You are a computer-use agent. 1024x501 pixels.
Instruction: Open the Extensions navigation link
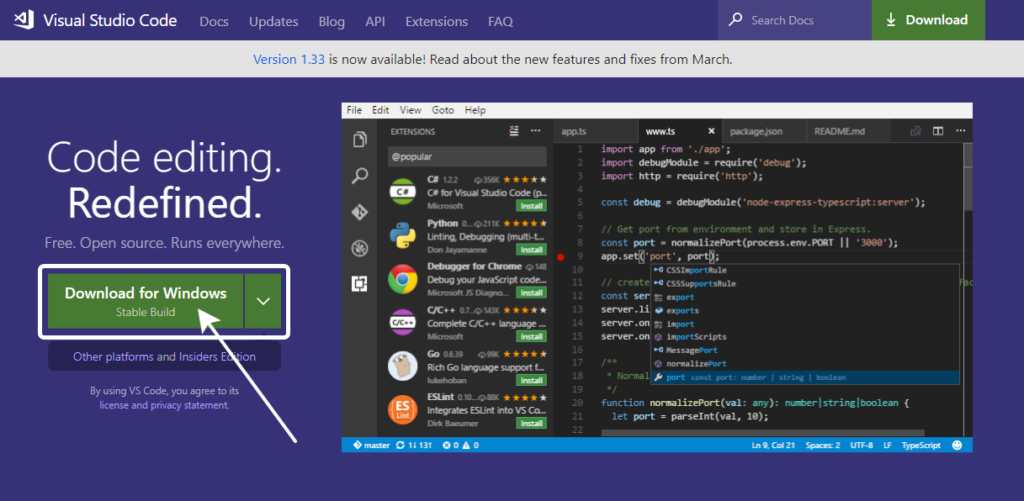(437, 22)
